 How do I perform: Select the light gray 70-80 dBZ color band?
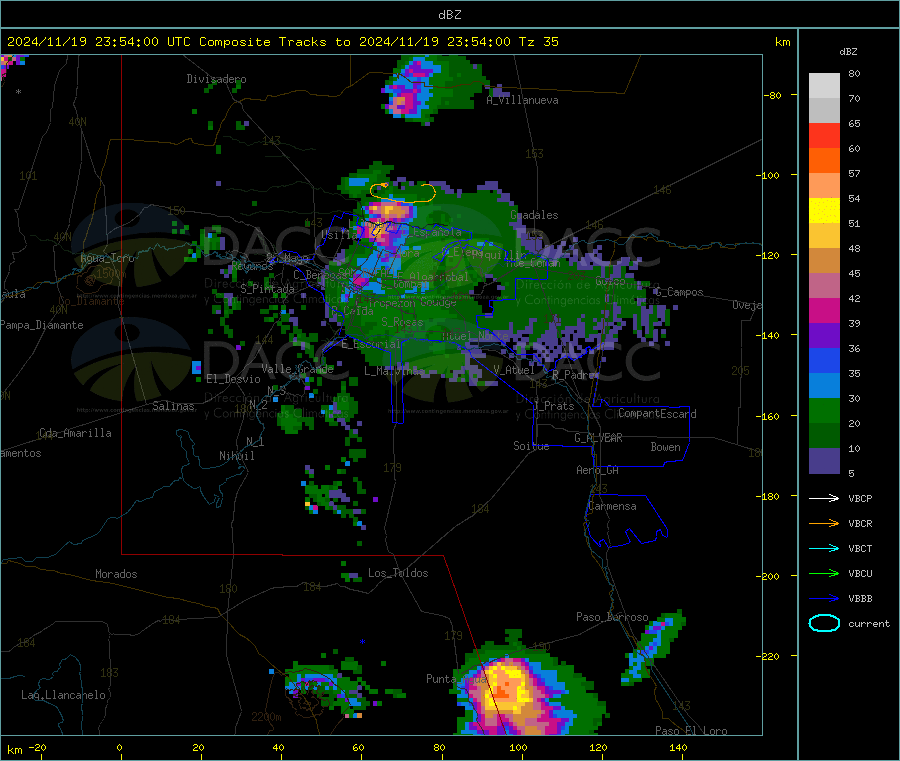[824, 86]
